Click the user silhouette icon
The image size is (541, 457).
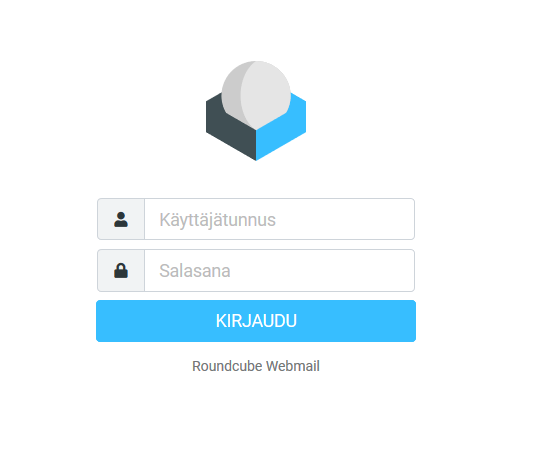click(x=121, y=219)
